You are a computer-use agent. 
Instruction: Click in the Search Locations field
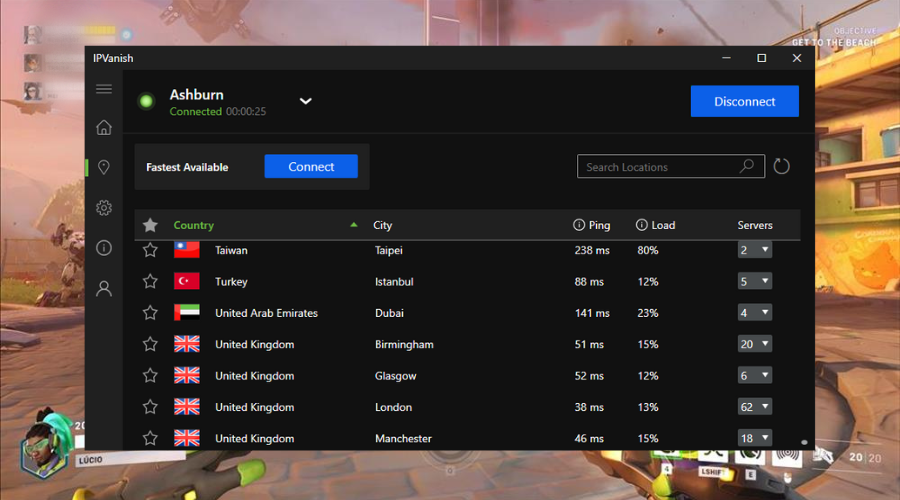[x=670, y=166]
